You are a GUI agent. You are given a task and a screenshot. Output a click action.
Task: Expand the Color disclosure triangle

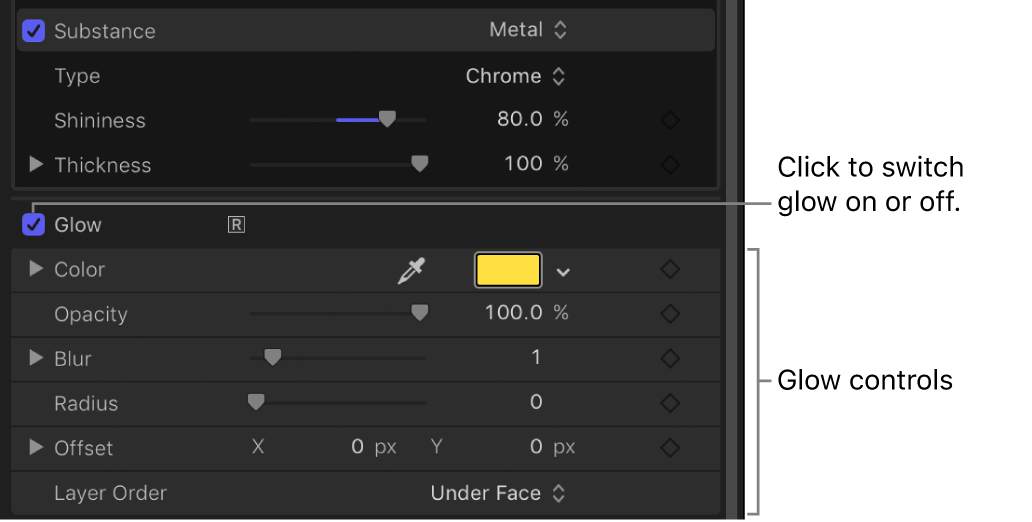[37, 269]
